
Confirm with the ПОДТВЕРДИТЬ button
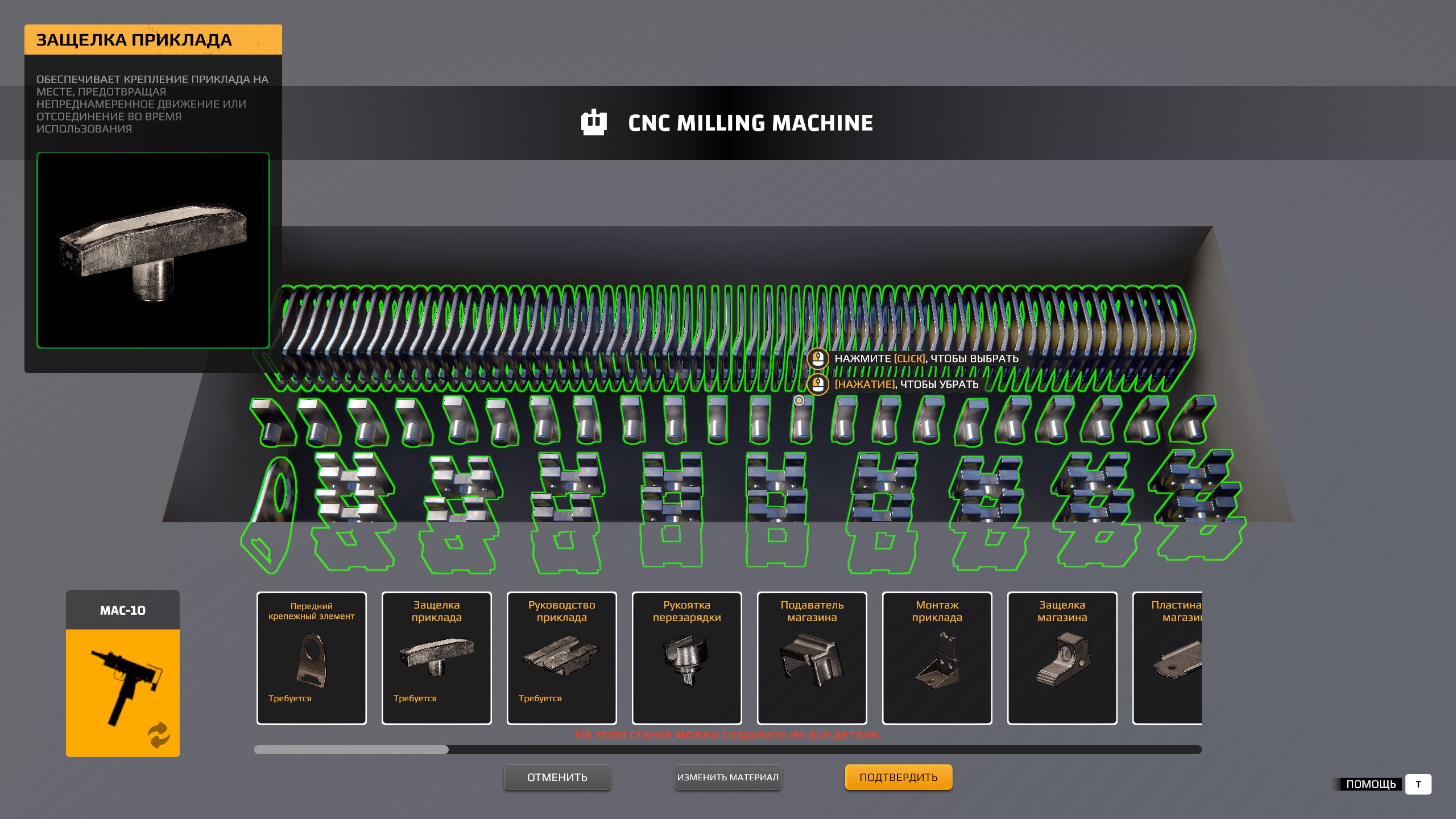[x=898, y=777]
